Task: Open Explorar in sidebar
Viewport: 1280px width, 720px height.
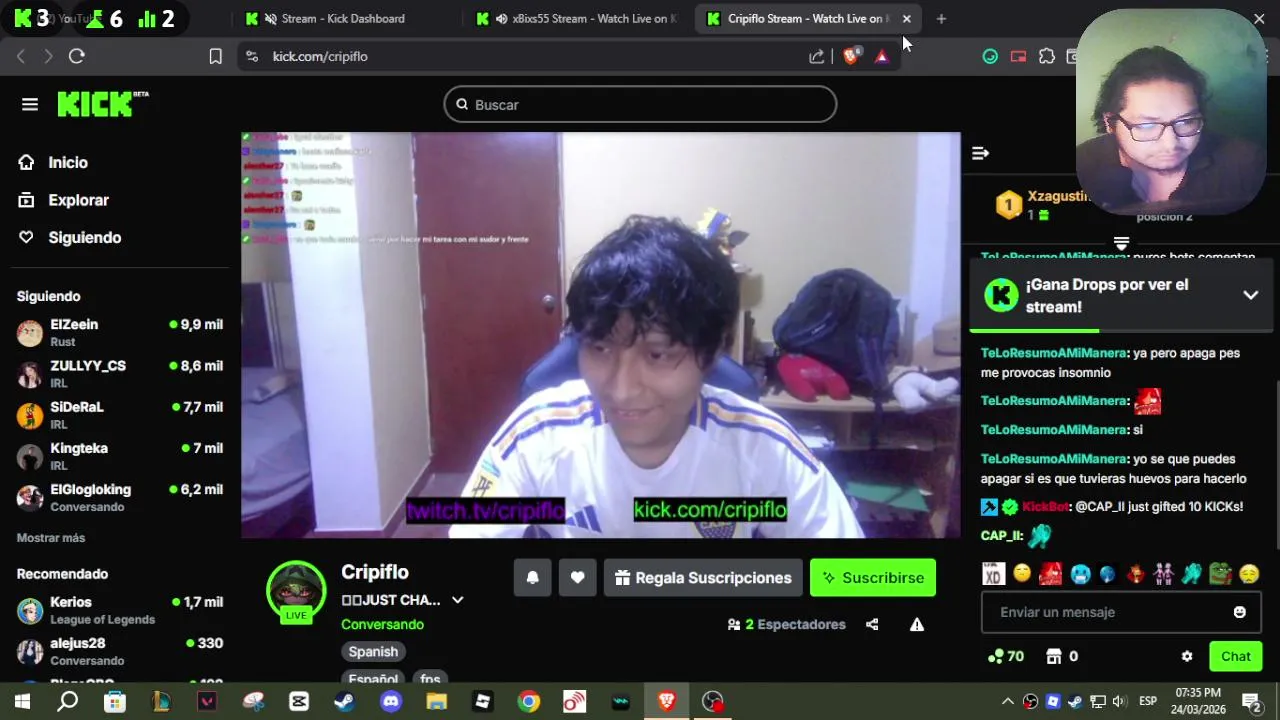Action: pyautogui.click(x=64, y=200)
